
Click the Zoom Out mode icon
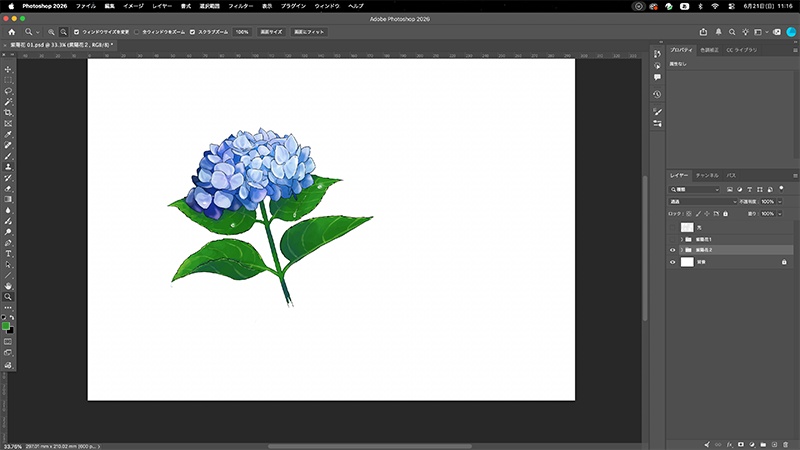click(63, 32)
